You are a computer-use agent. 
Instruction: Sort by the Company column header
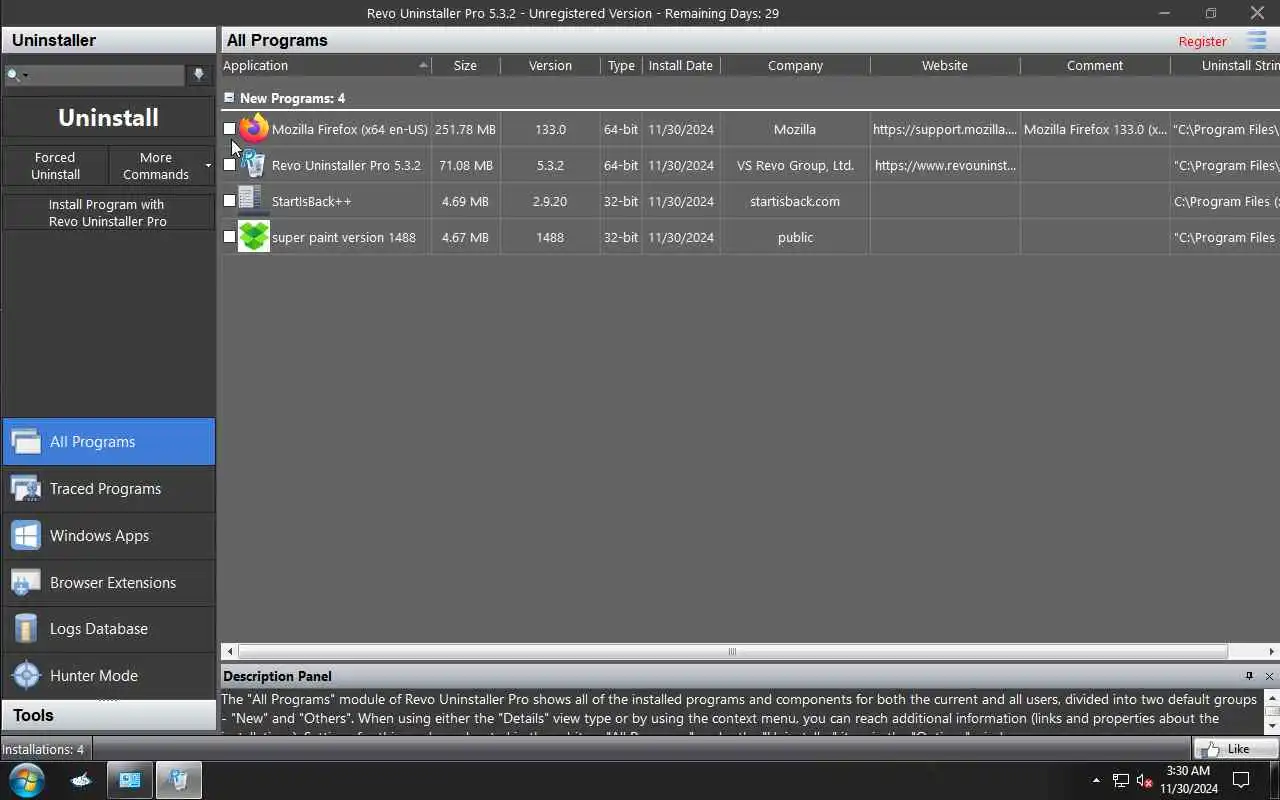click(795, 65)
